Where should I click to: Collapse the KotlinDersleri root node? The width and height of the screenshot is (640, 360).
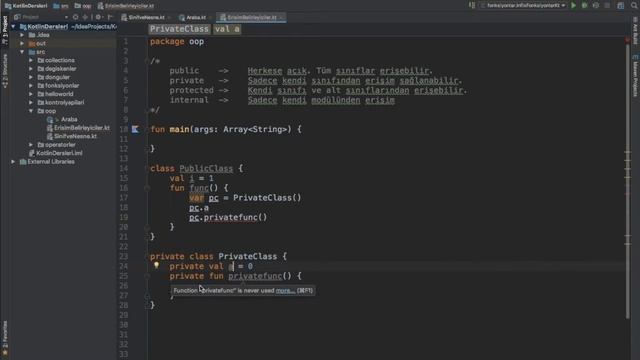[13, 27]
